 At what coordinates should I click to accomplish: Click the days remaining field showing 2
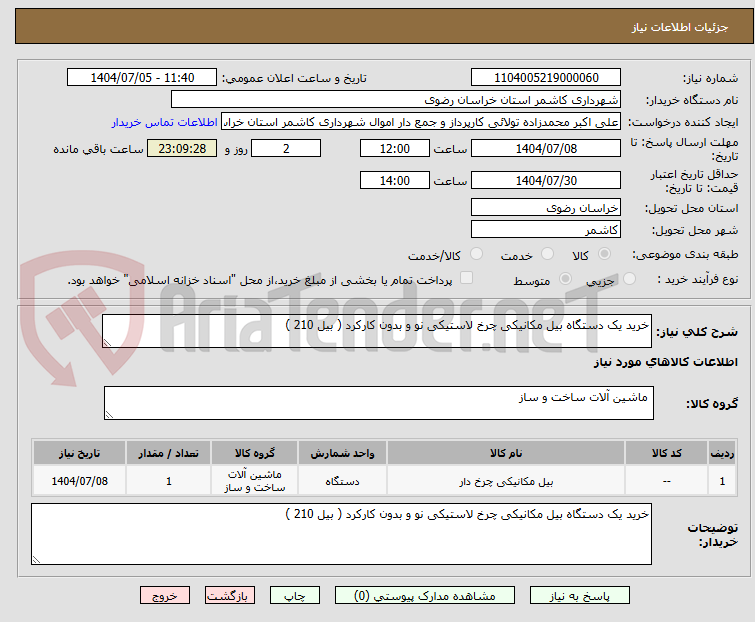286,148
